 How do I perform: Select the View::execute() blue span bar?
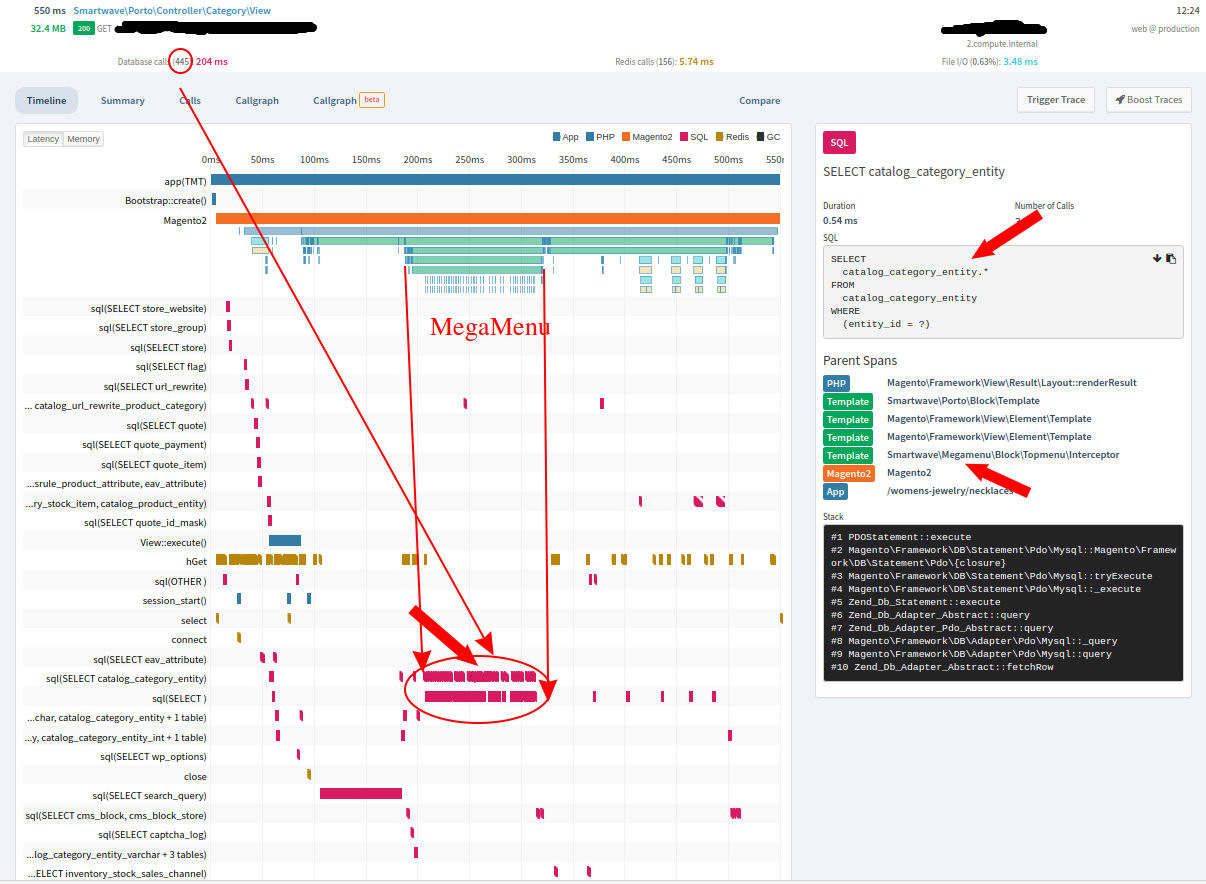point(285,541)
